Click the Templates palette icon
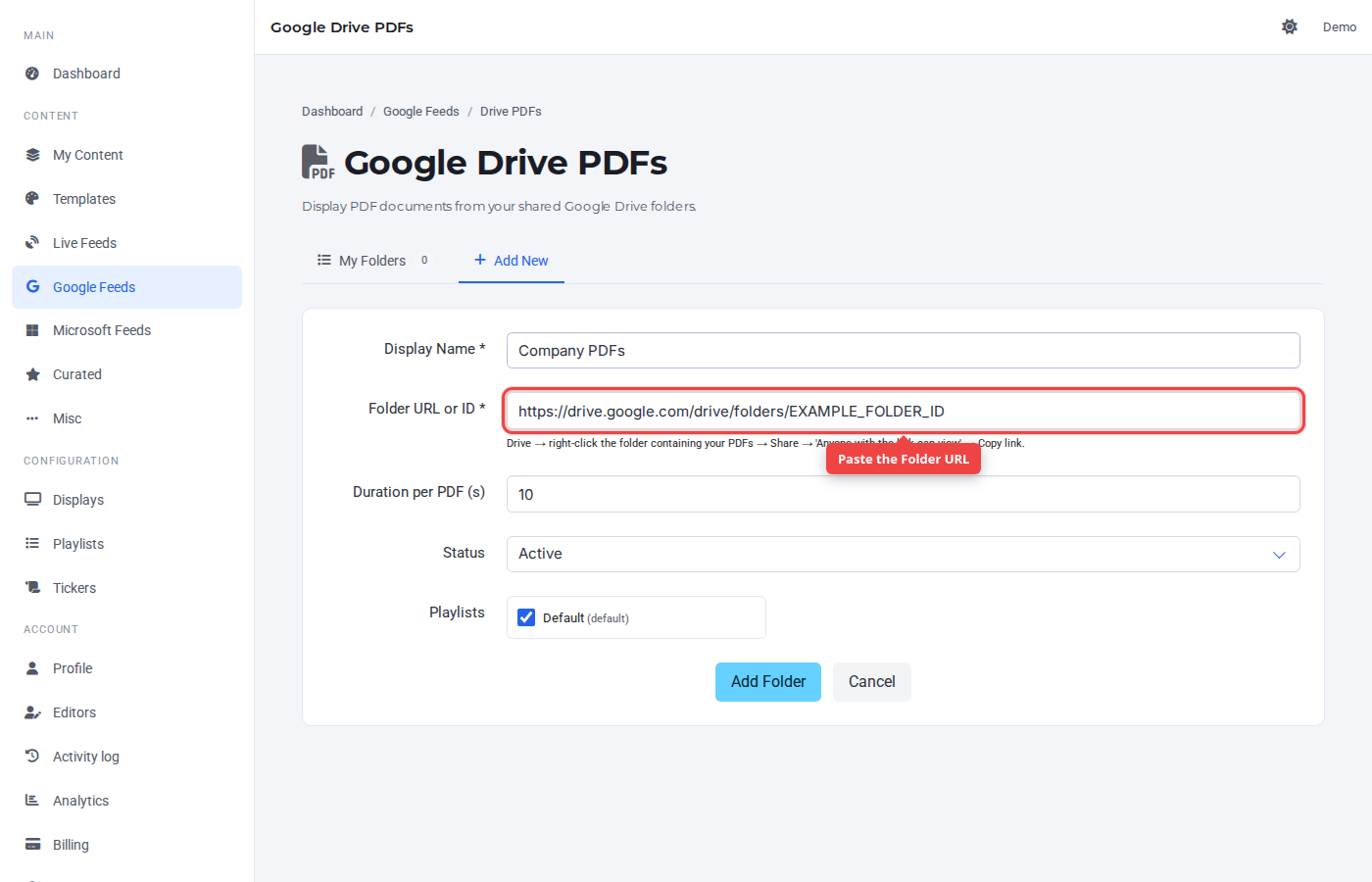 coord(32,199)
